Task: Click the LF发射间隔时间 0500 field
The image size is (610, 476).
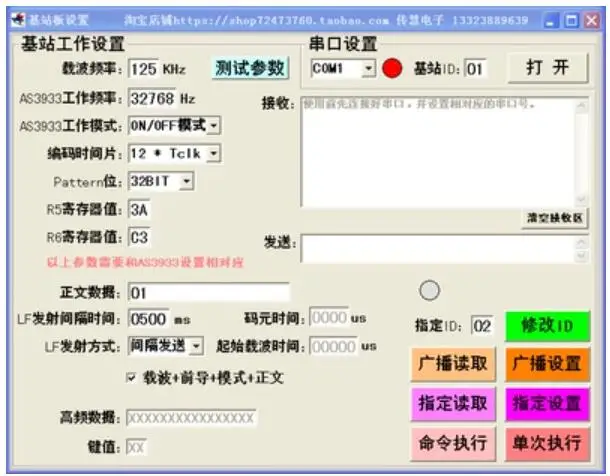Action: point(149,319)
